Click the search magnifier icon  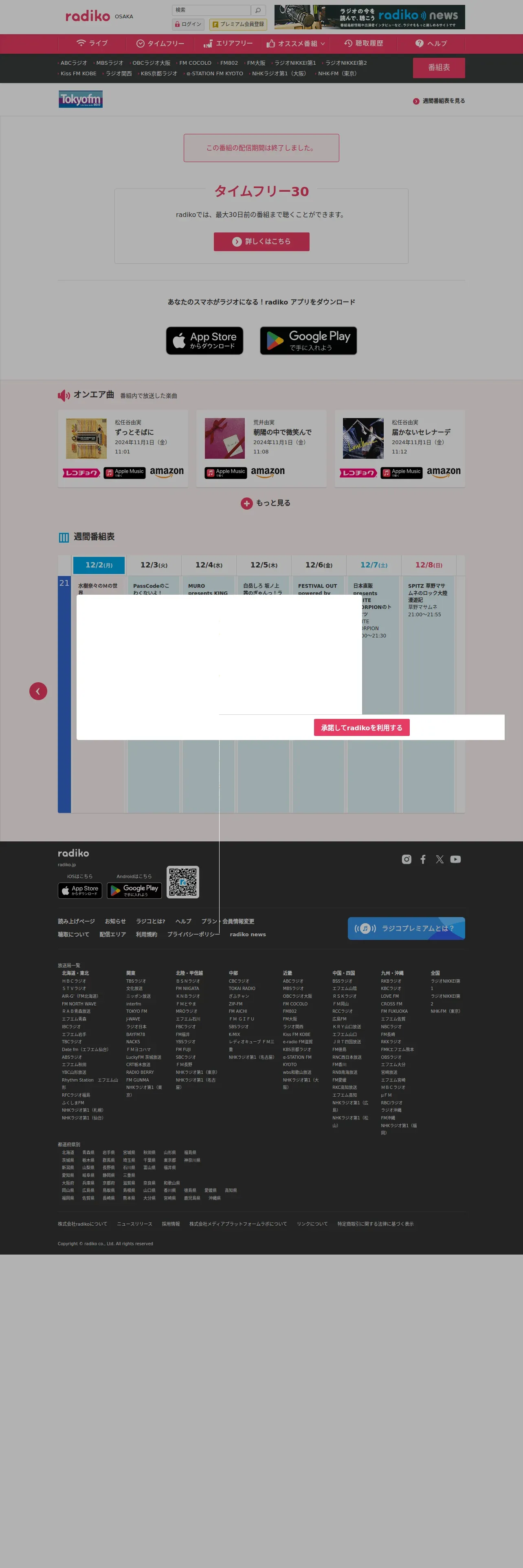pos(258,10)
